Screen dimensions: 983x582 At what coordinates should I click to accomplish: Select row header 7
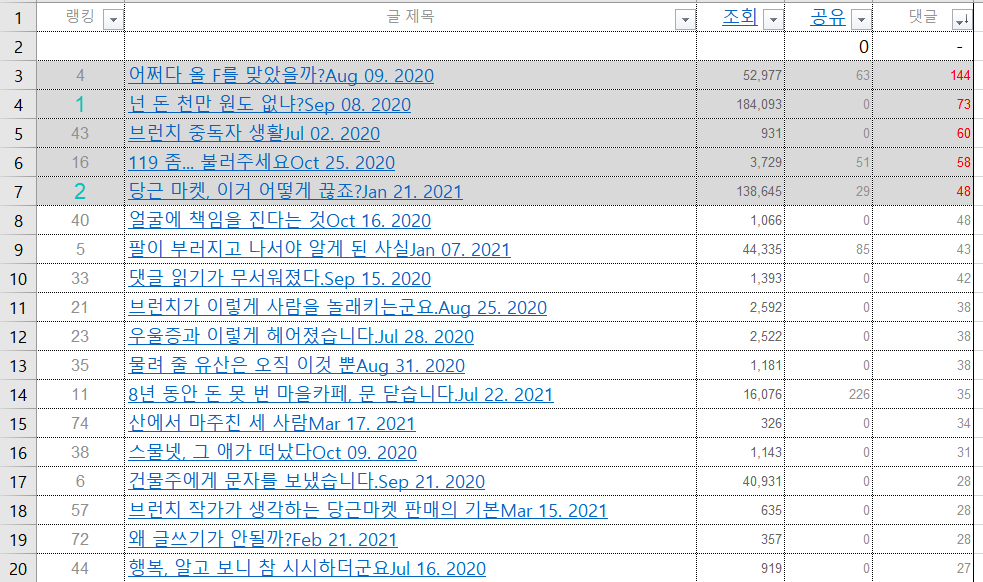coord(17,190)
